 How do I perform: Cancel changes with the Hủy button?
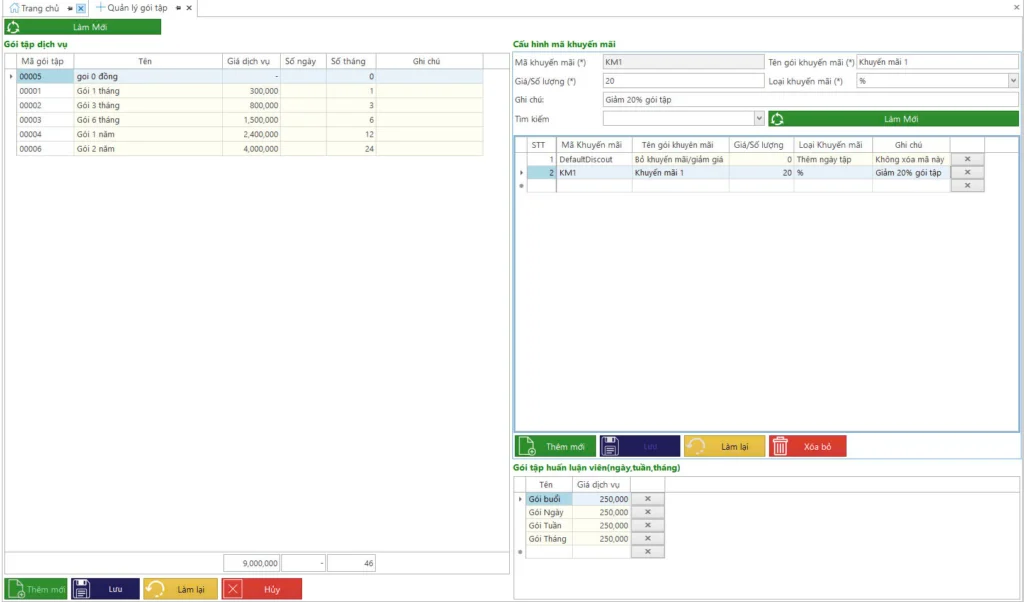262,589
